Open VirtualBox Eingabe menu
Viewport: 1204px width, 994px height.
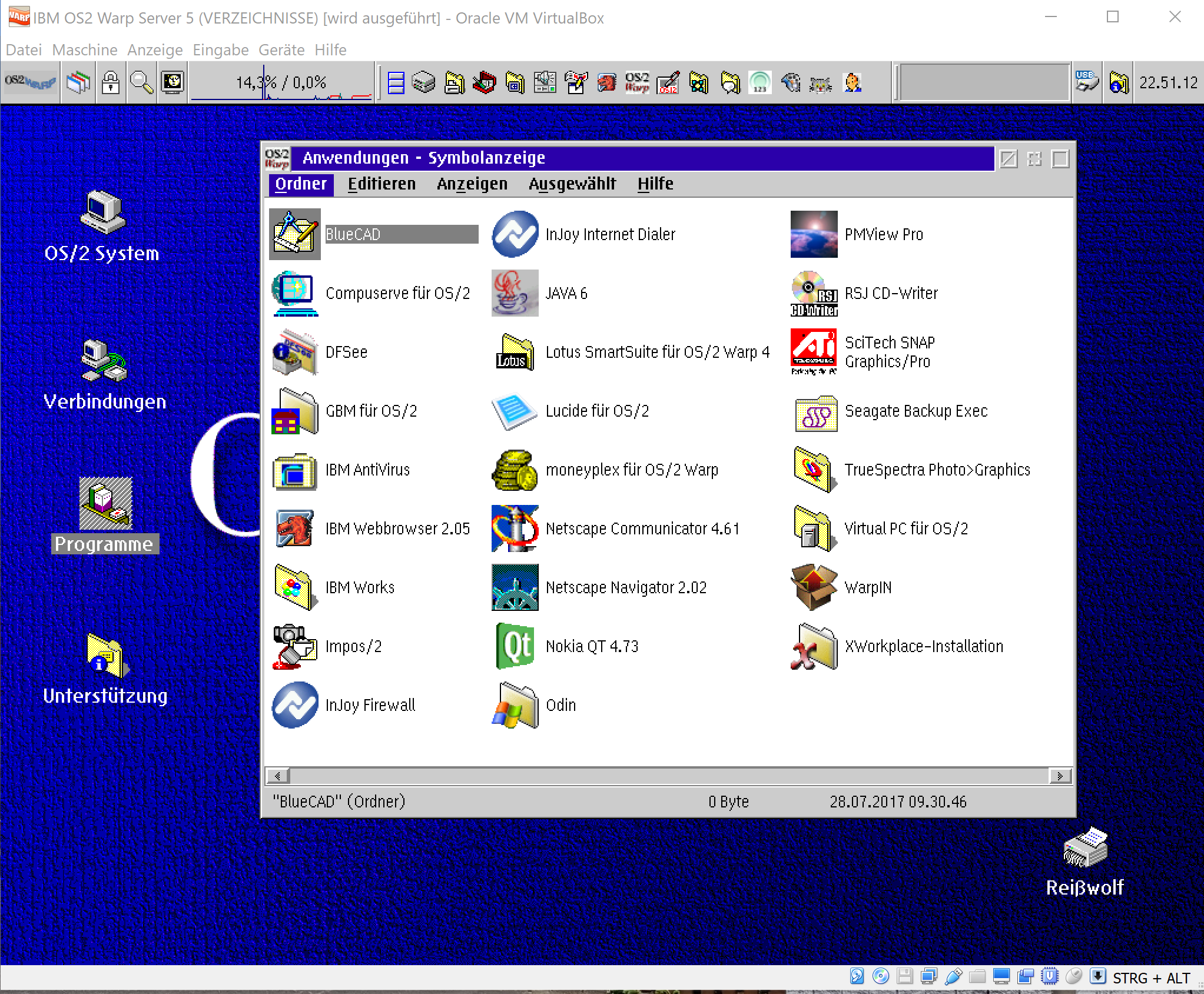(x=221, y=50)
